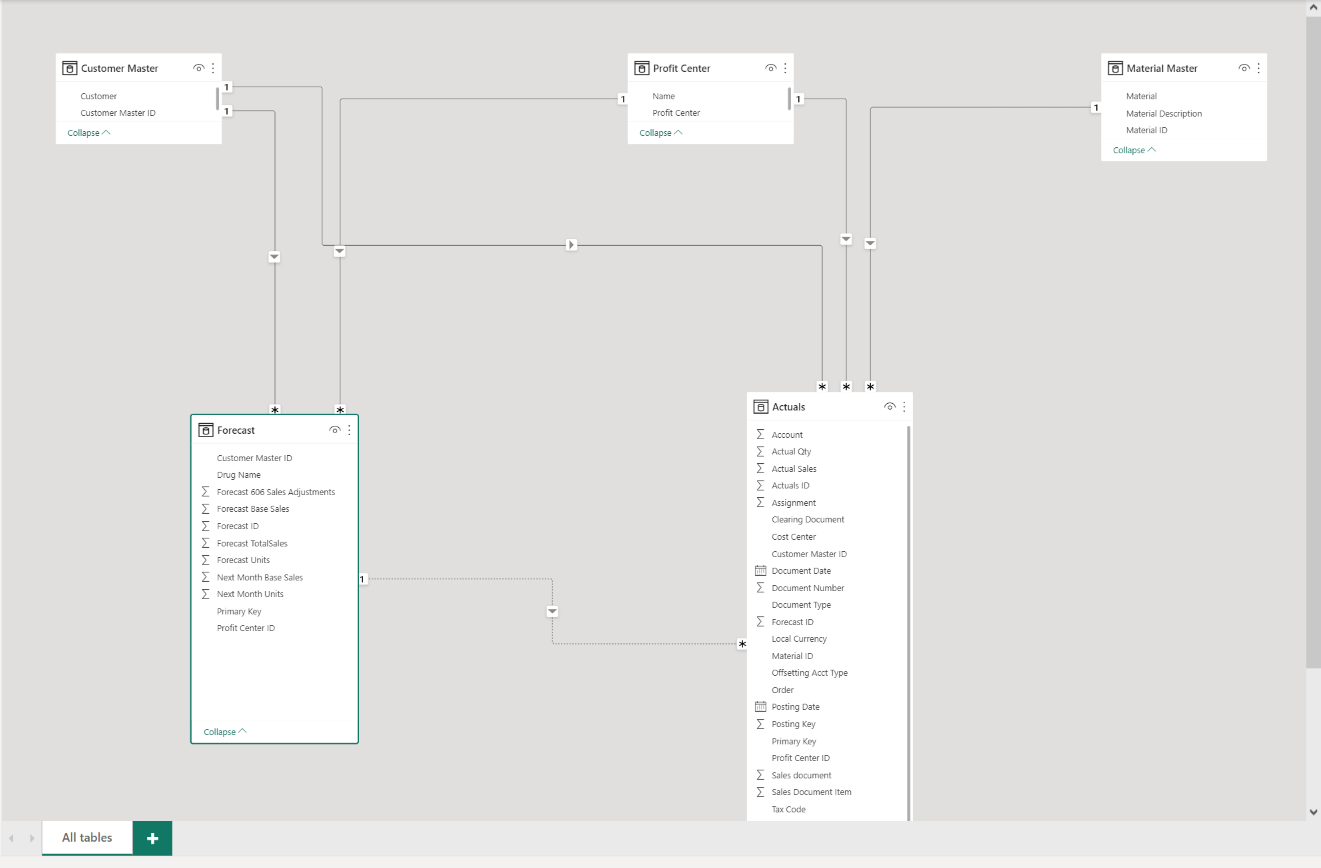Click the canvas vertical scrollbar thumb
The image size is (1321, 868).
1313,342
